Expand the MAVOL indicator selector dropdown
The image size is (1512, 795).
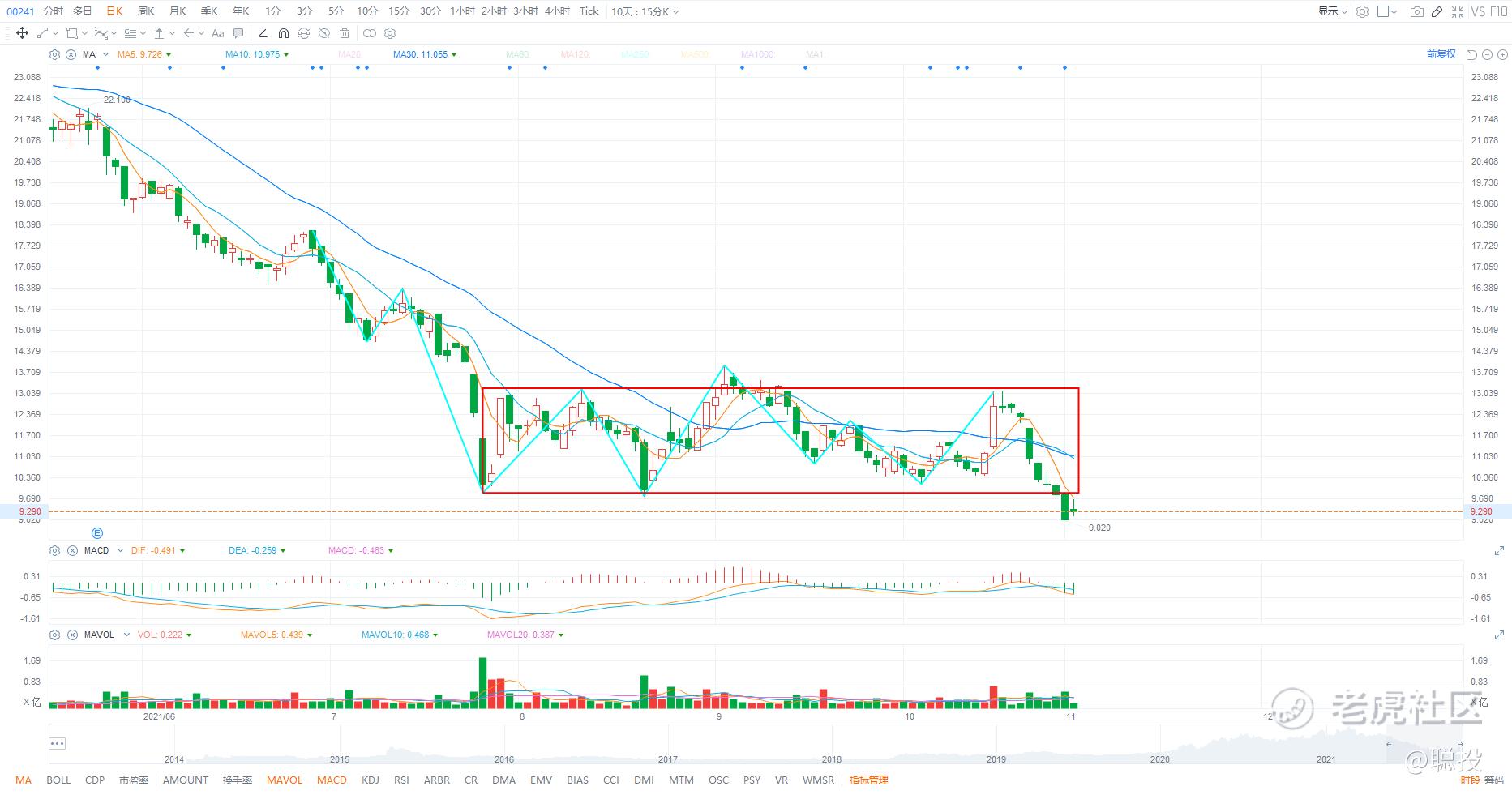(x=126, y=635)
